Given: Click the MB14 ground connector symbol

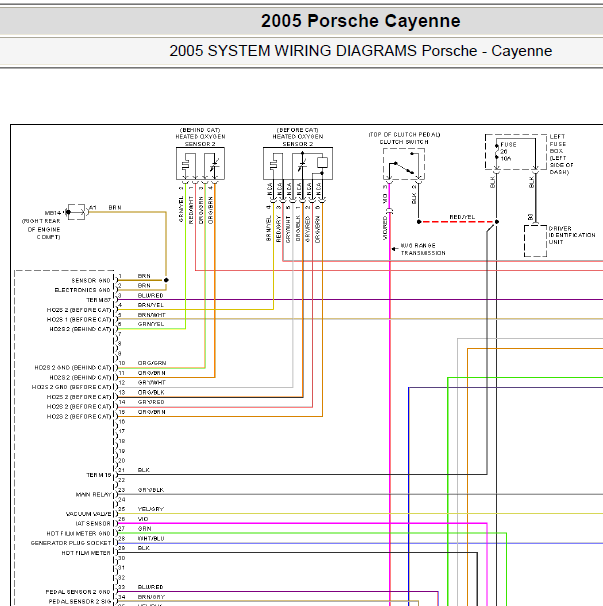Looking at the screenshot, I should [x=76, y=212].
